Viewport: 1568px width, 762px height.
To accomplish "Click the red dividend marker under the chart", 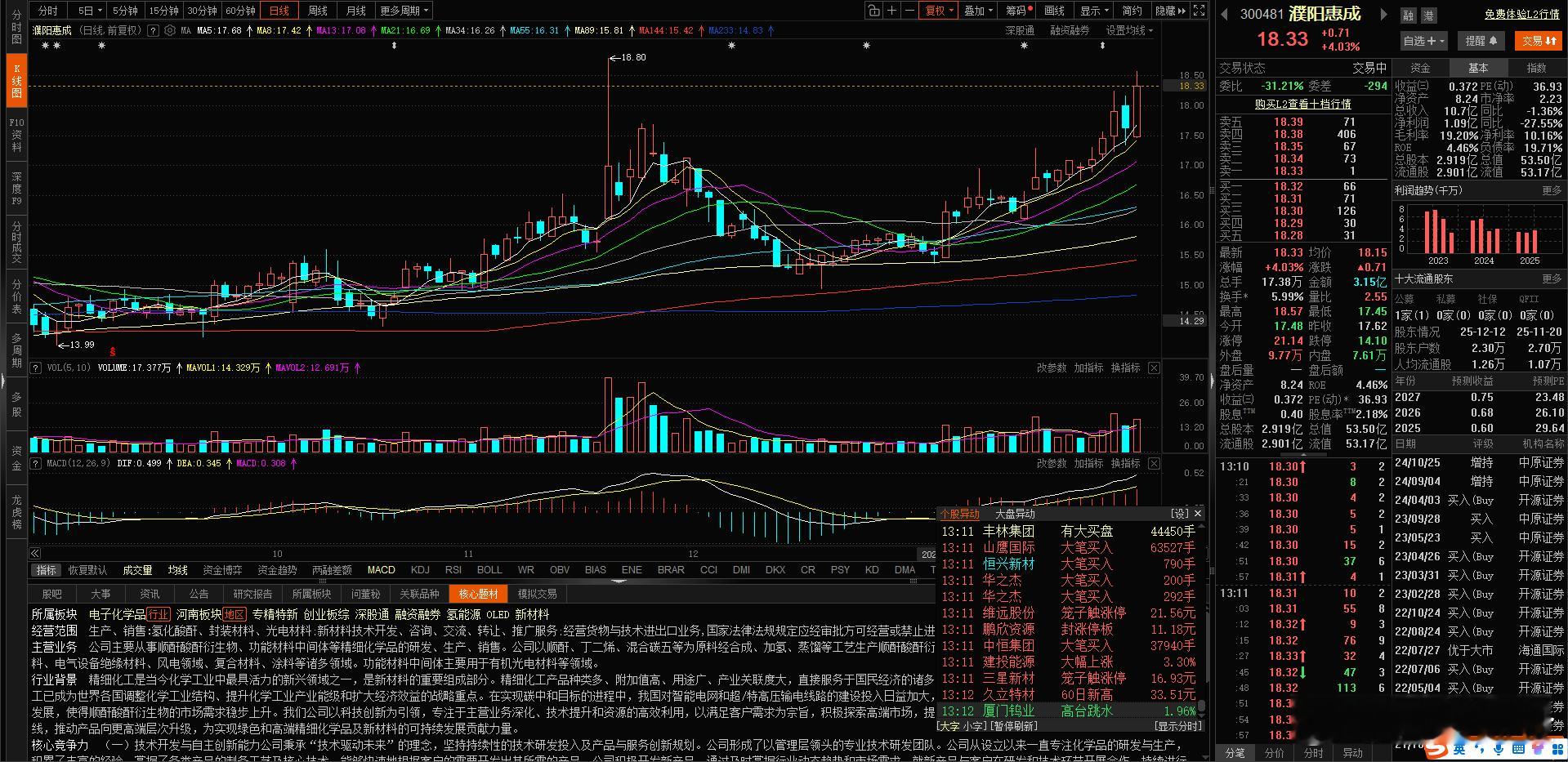I will pyautogui.click(x=113, y=351).
